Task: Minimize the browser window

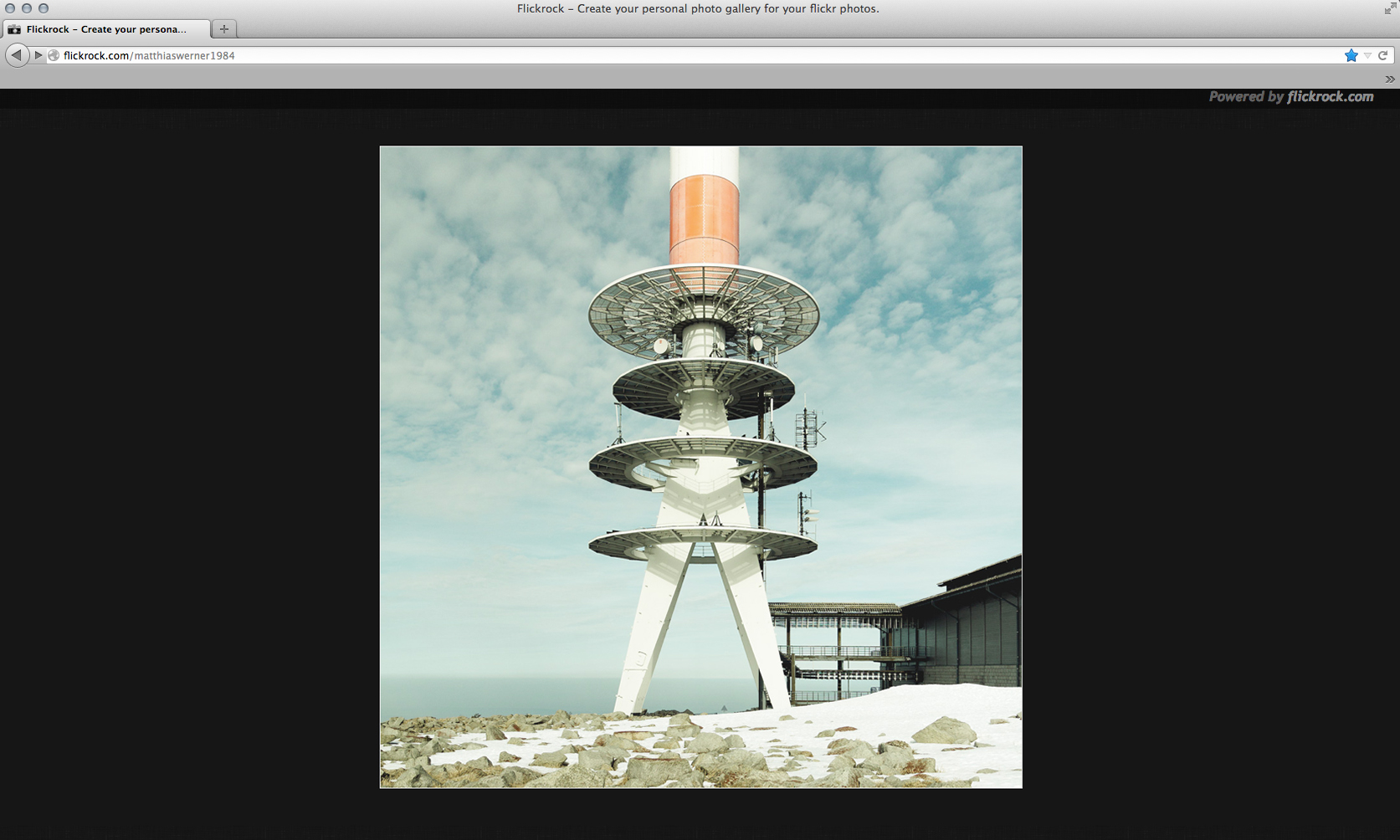Action: (27, 8)
